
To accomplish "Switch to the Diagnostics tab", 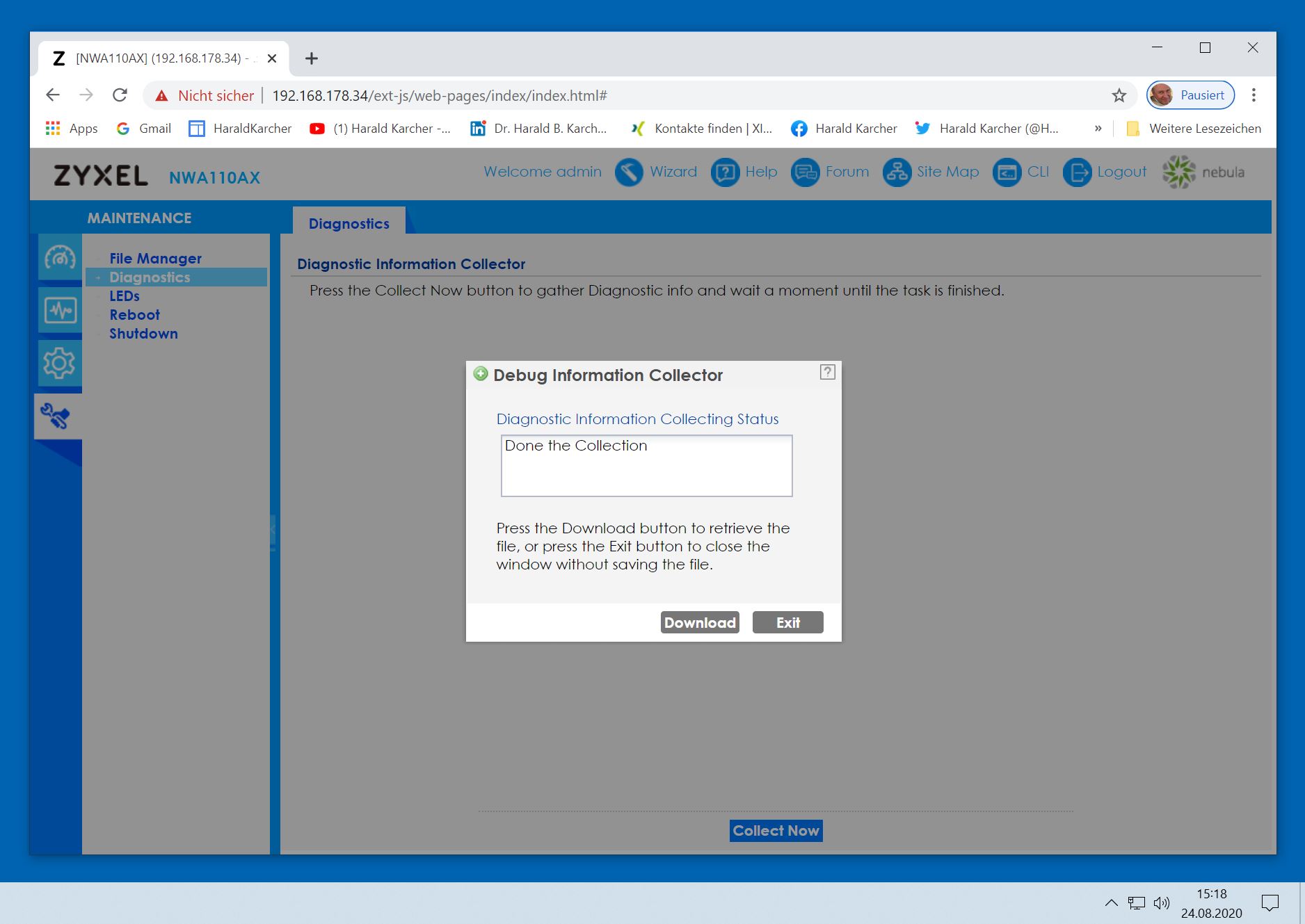I will click(x=349, y=223).
